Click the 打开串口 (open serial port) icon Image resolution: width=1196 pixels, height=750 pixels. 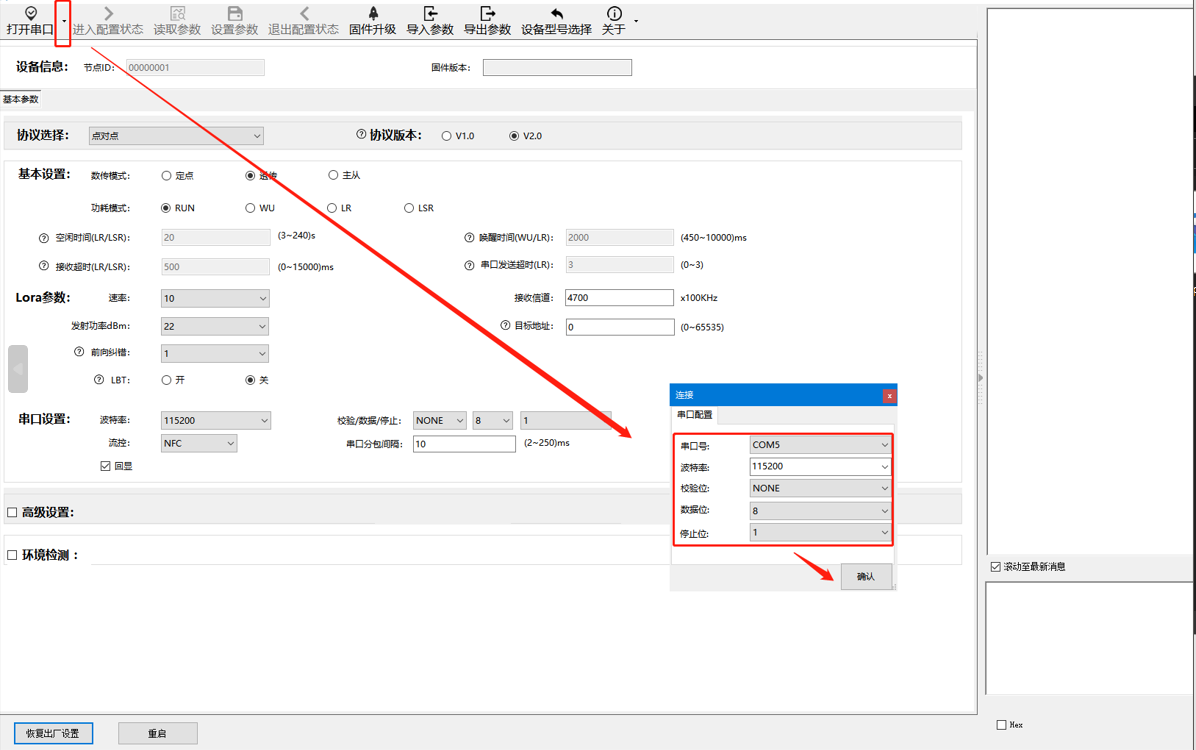click(x=30, y=14)
